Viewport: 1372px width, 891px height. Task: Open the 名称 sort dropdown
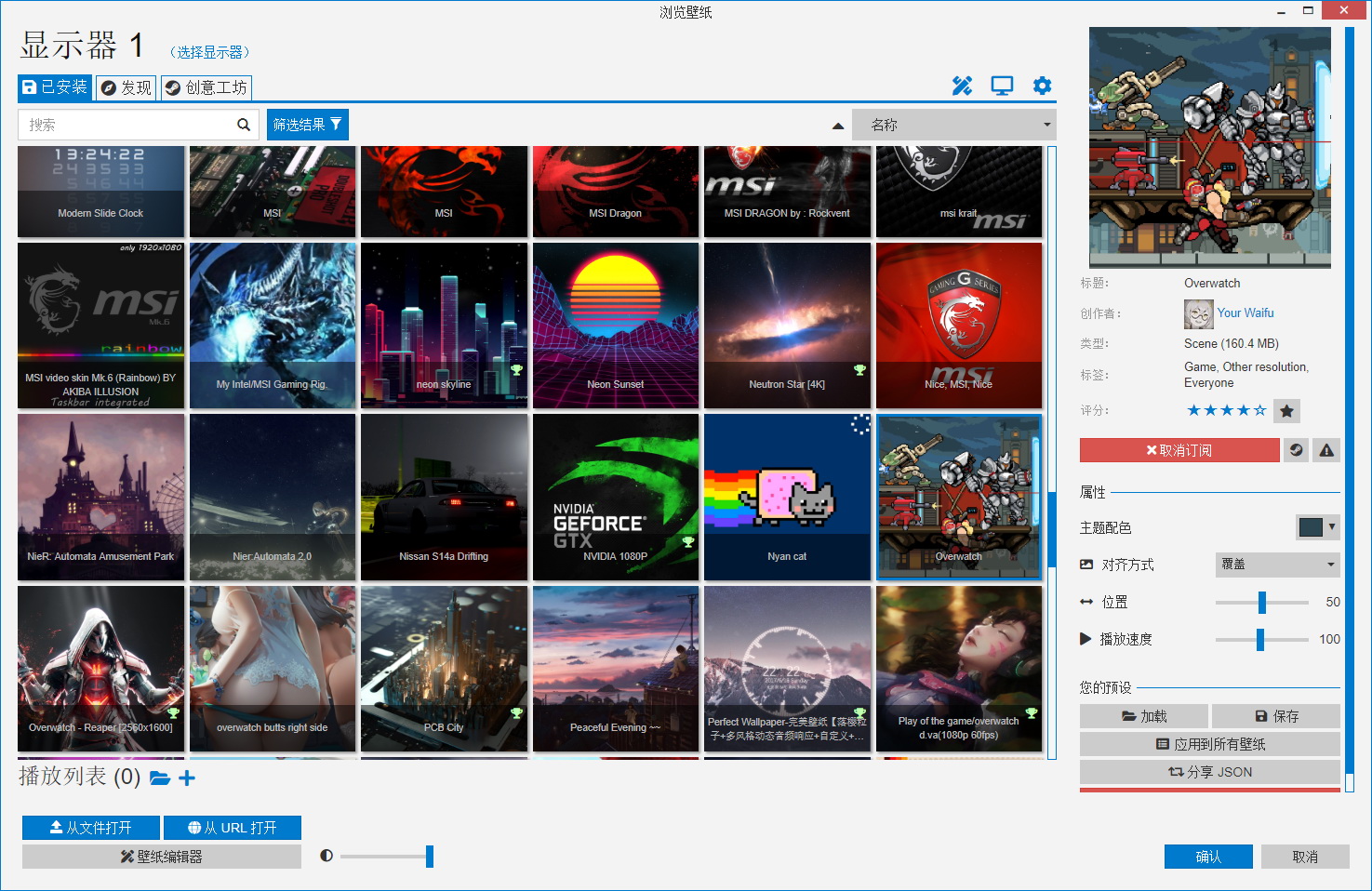click(954, 125)
